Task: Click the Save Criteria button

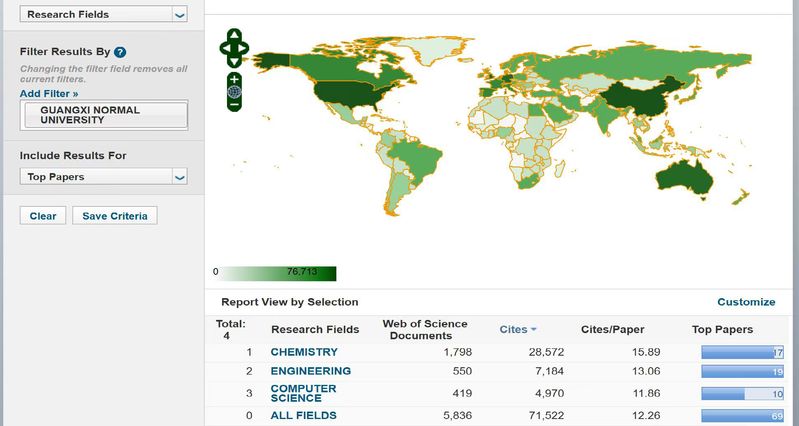Action: (115, 216)
